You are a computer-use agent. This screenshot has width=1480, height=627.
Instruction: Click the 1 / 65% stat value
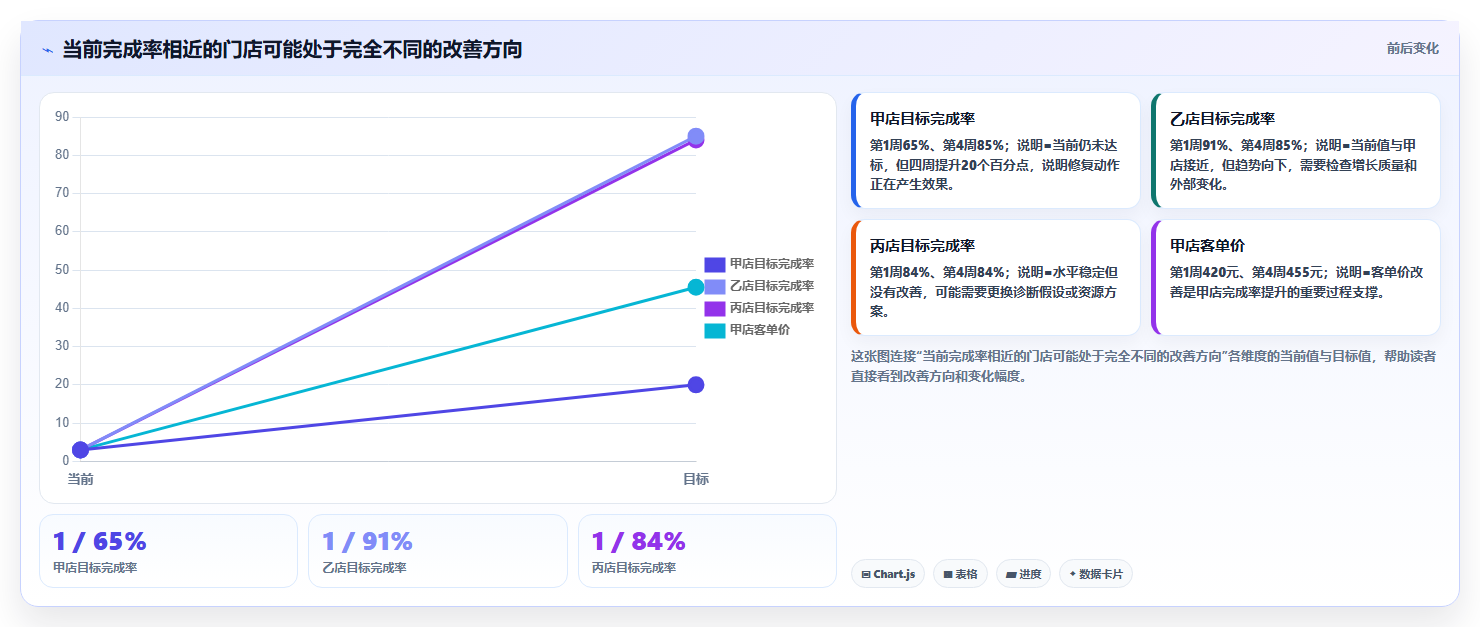(100, 541)
